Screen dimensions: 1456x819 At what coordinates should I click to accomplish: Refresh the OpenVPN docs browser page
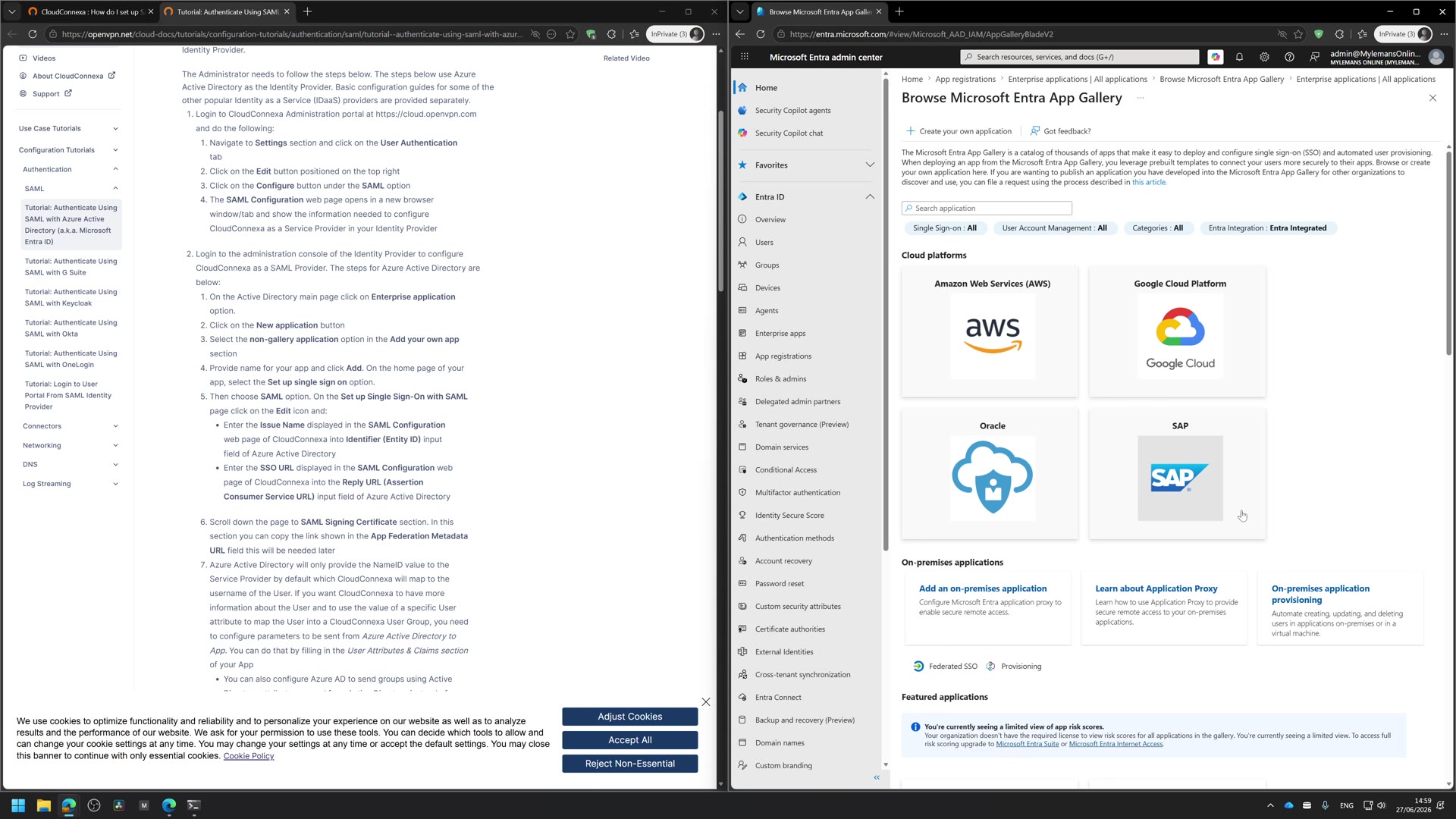[x=32, y=34]
